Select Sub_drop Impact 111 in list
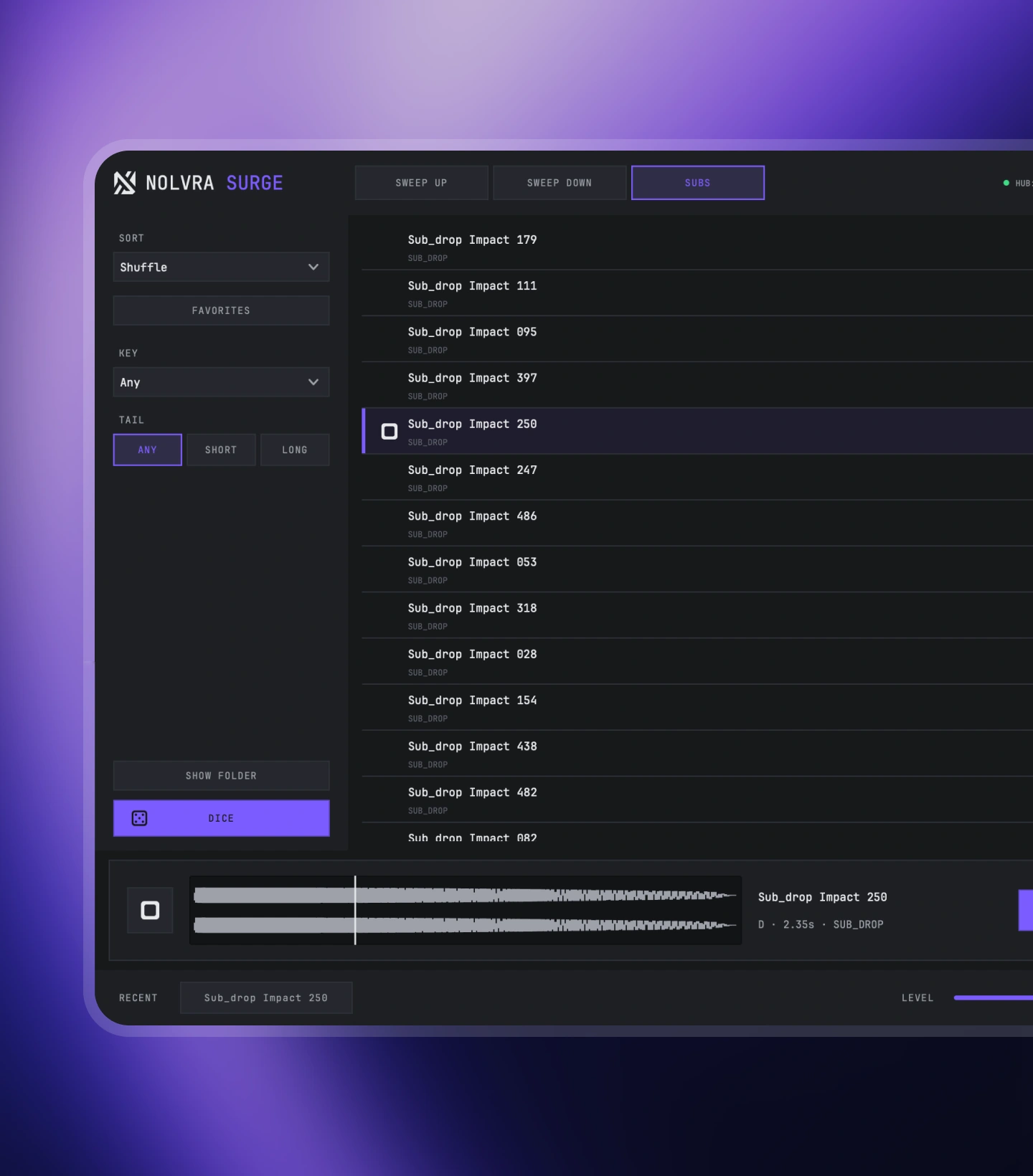This screenshot has height=1176, width=1033. [697, 293]
